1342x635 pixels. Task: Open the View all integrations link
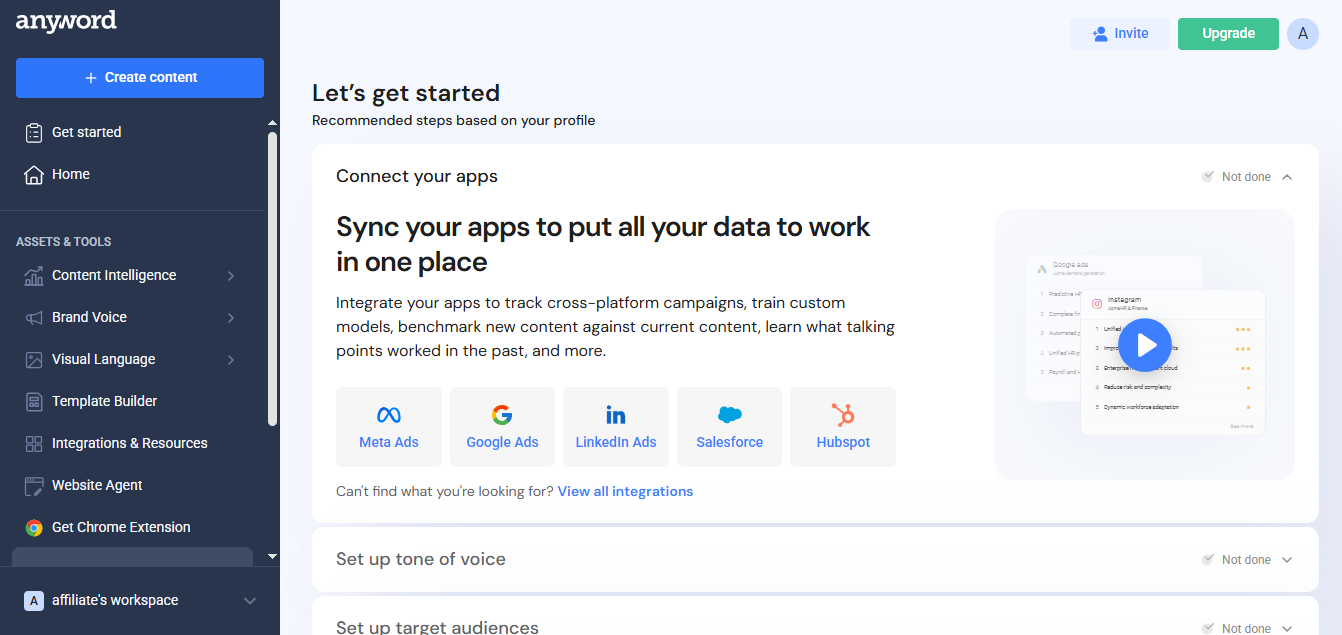pos(625,491)
